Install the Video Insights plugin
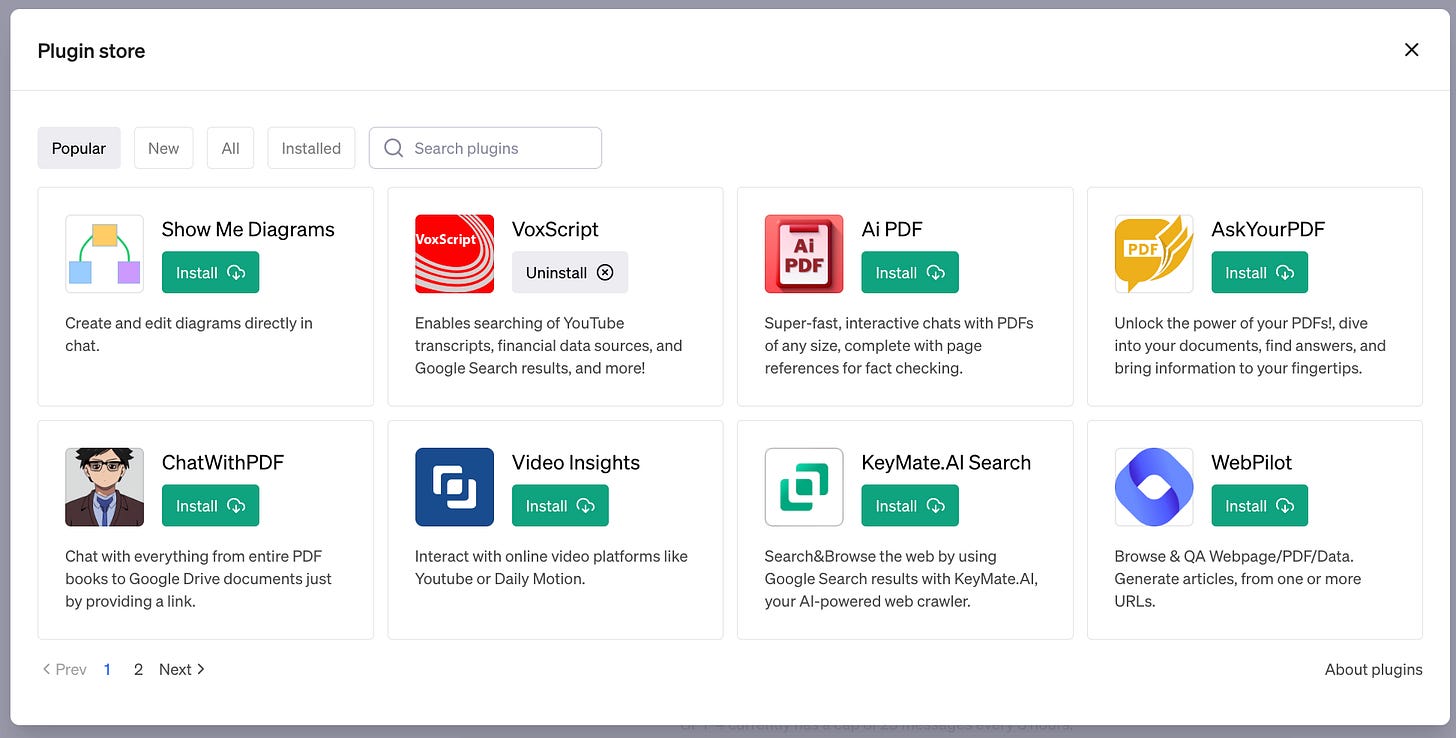Image resolution: width=1456 pixels, height=738 pixels. [560, 505]
